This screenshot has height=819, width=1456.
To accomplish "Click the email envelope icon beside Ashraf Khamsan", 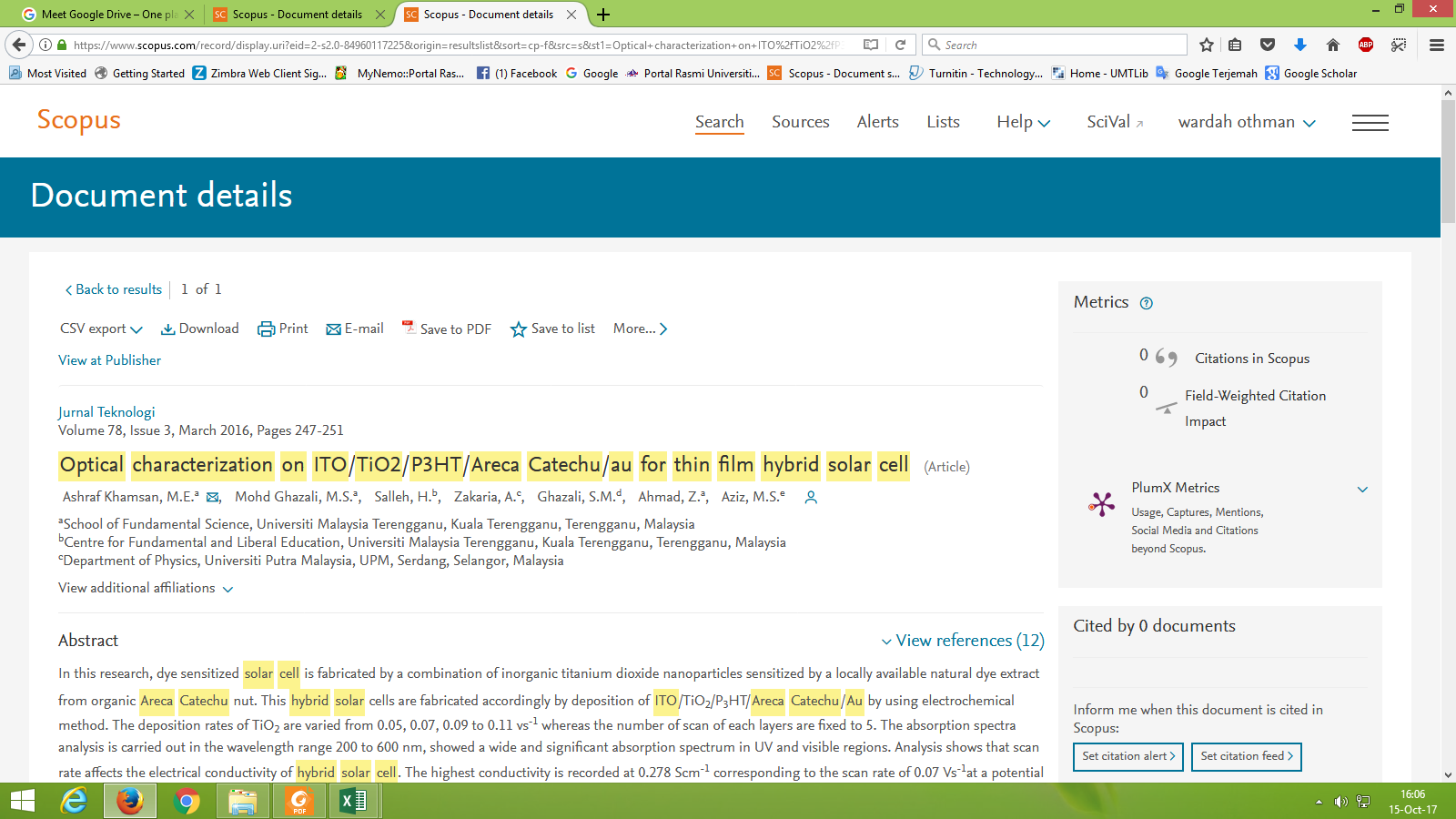I will [x=213, y=498].
